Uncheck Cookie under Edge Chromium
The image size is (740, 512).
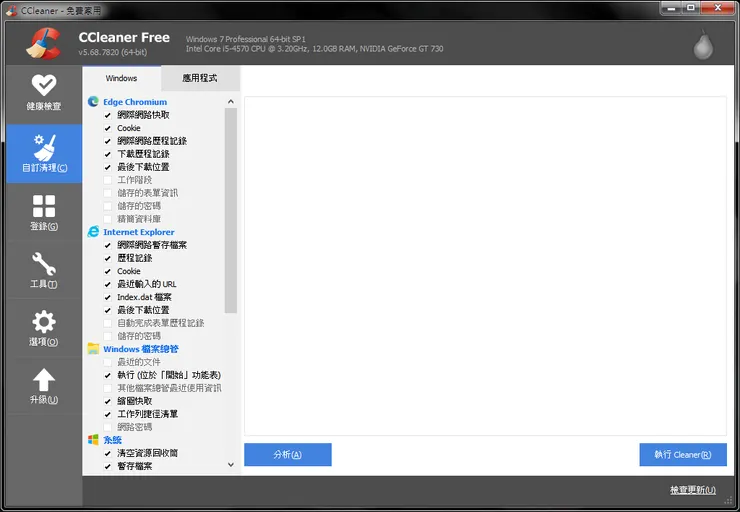point(108,128)
